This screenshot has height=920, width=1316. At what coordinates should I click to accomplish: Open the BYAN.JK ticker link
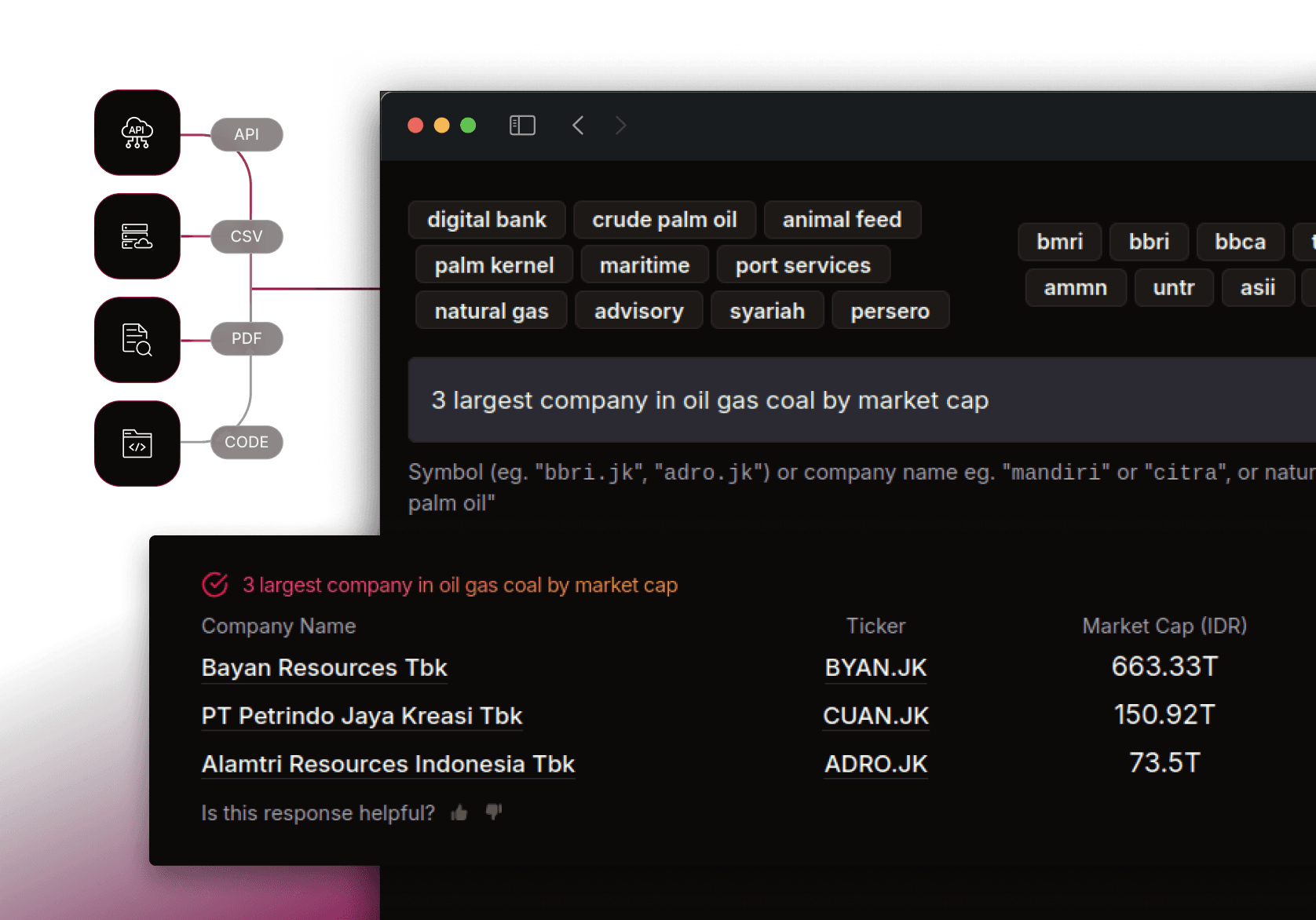tap(876, 667)
